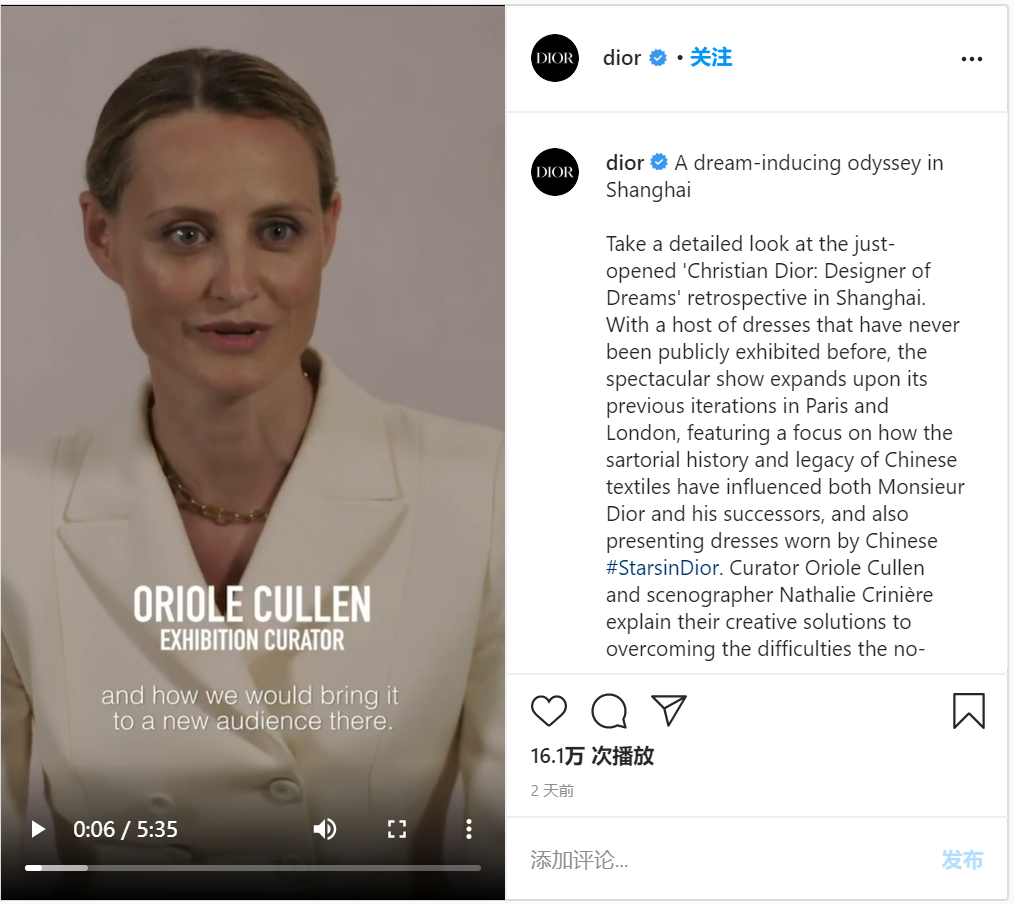This screenshot has width=1014, height=904.
Task: Open comments via speech bubble icon
Action: [609, 711]
